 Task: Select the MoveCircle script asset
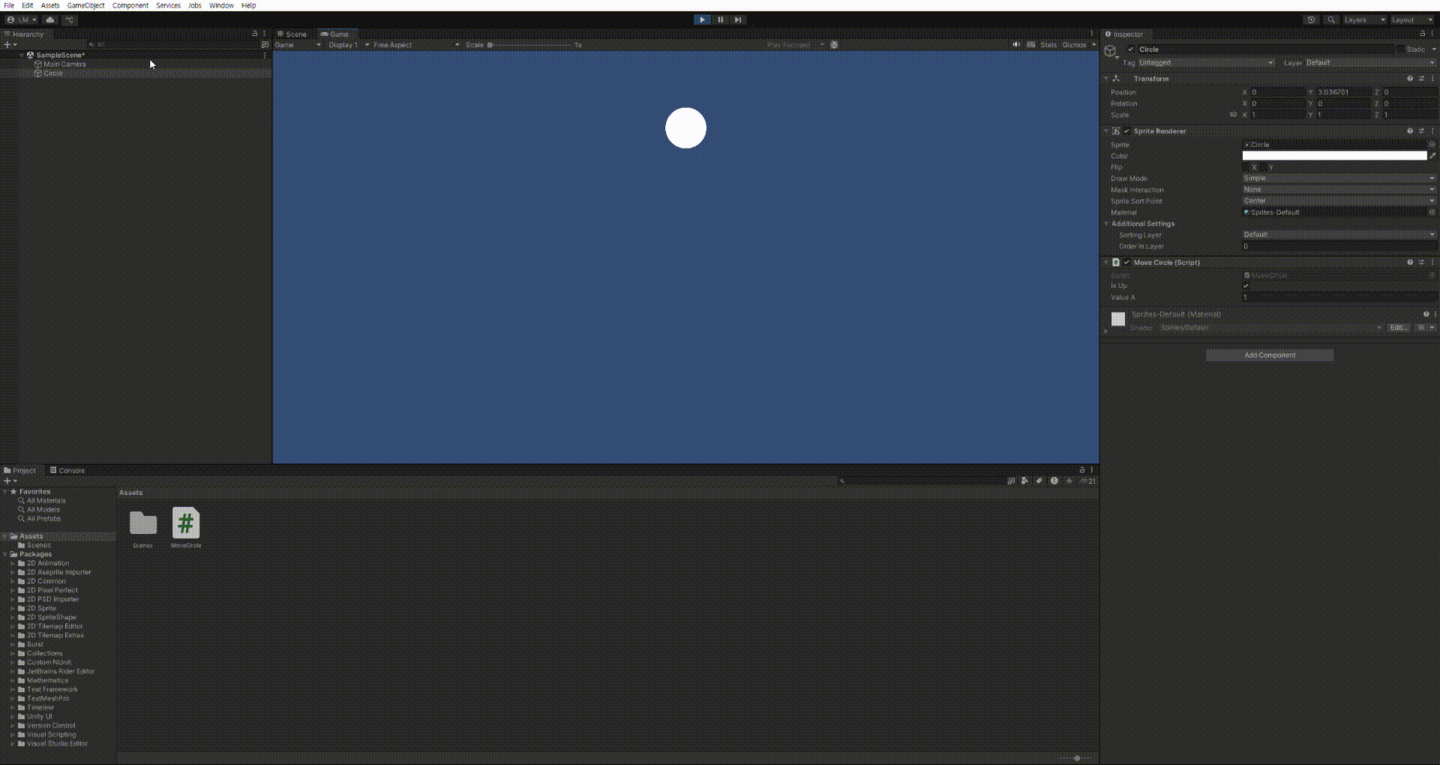click(x=186, y=528)
